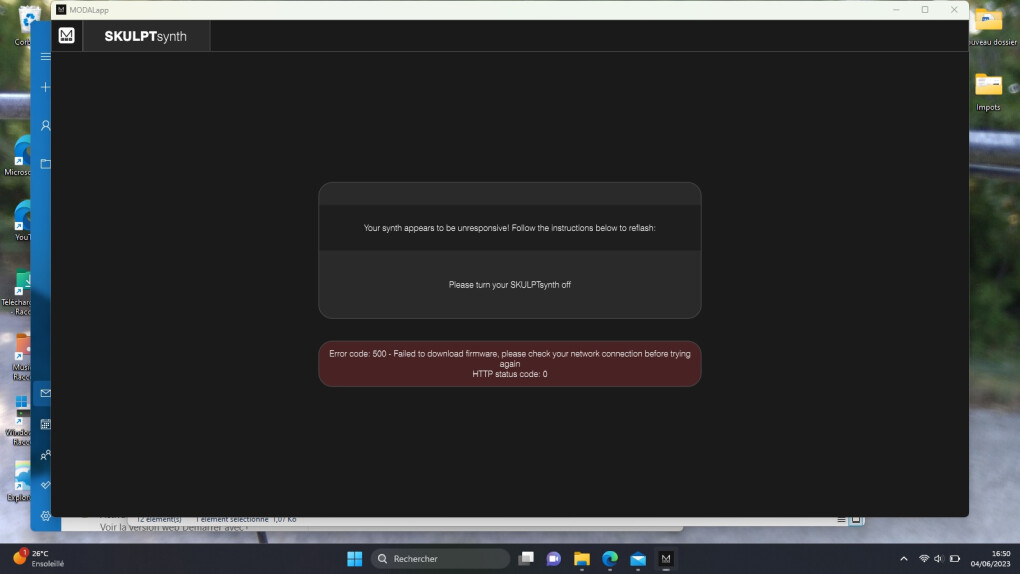
Task: Open the person account icon in the sidebar
Action: click(x=46, y=126)
